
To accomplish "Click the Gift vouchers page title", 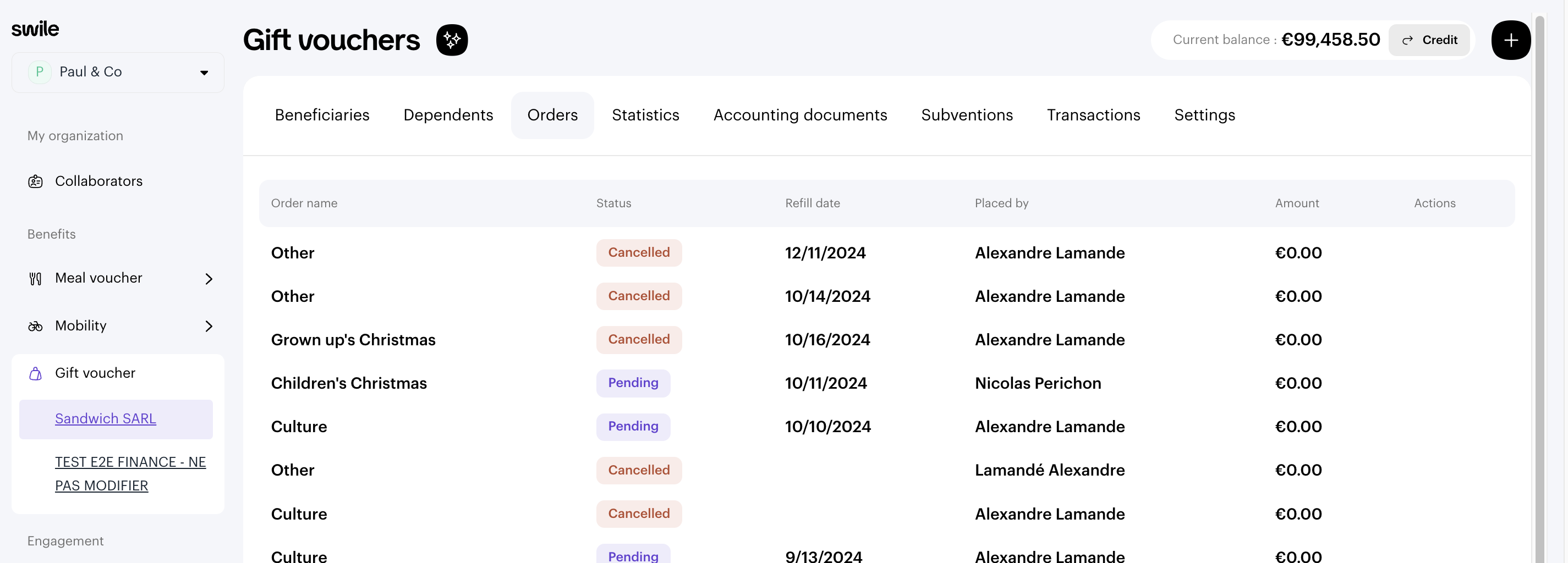I will pos(331,40).
